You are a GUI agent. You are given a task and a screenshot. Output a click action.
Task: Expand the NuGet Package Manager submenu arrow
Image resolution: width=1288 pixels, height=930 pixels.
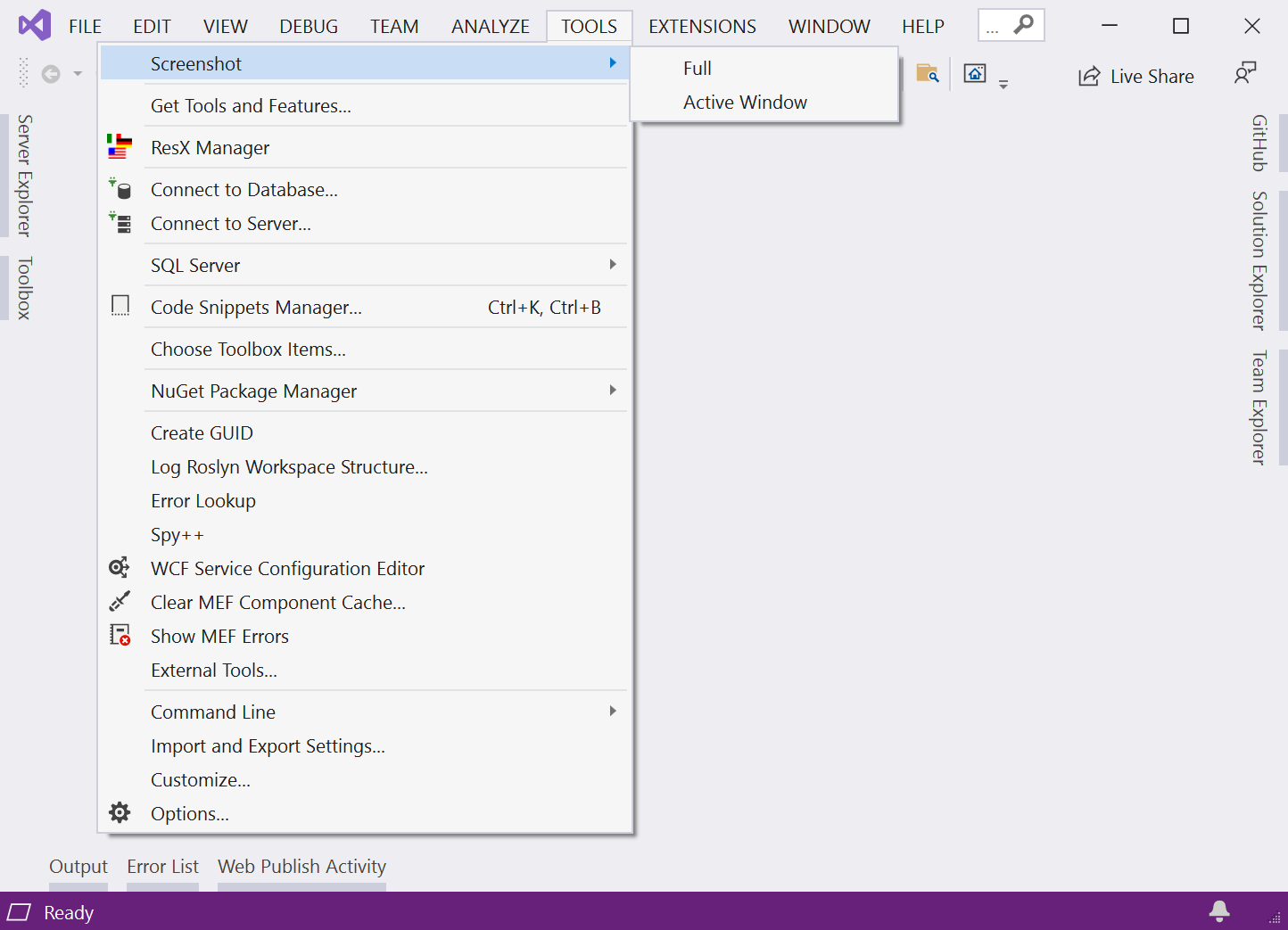613,390
